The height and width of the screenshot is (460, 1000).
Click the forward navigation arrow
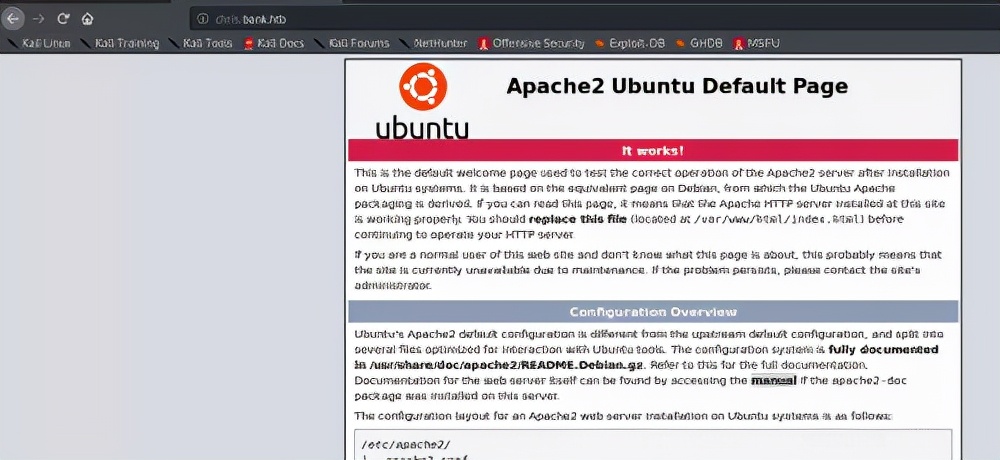tap(38, 19)
